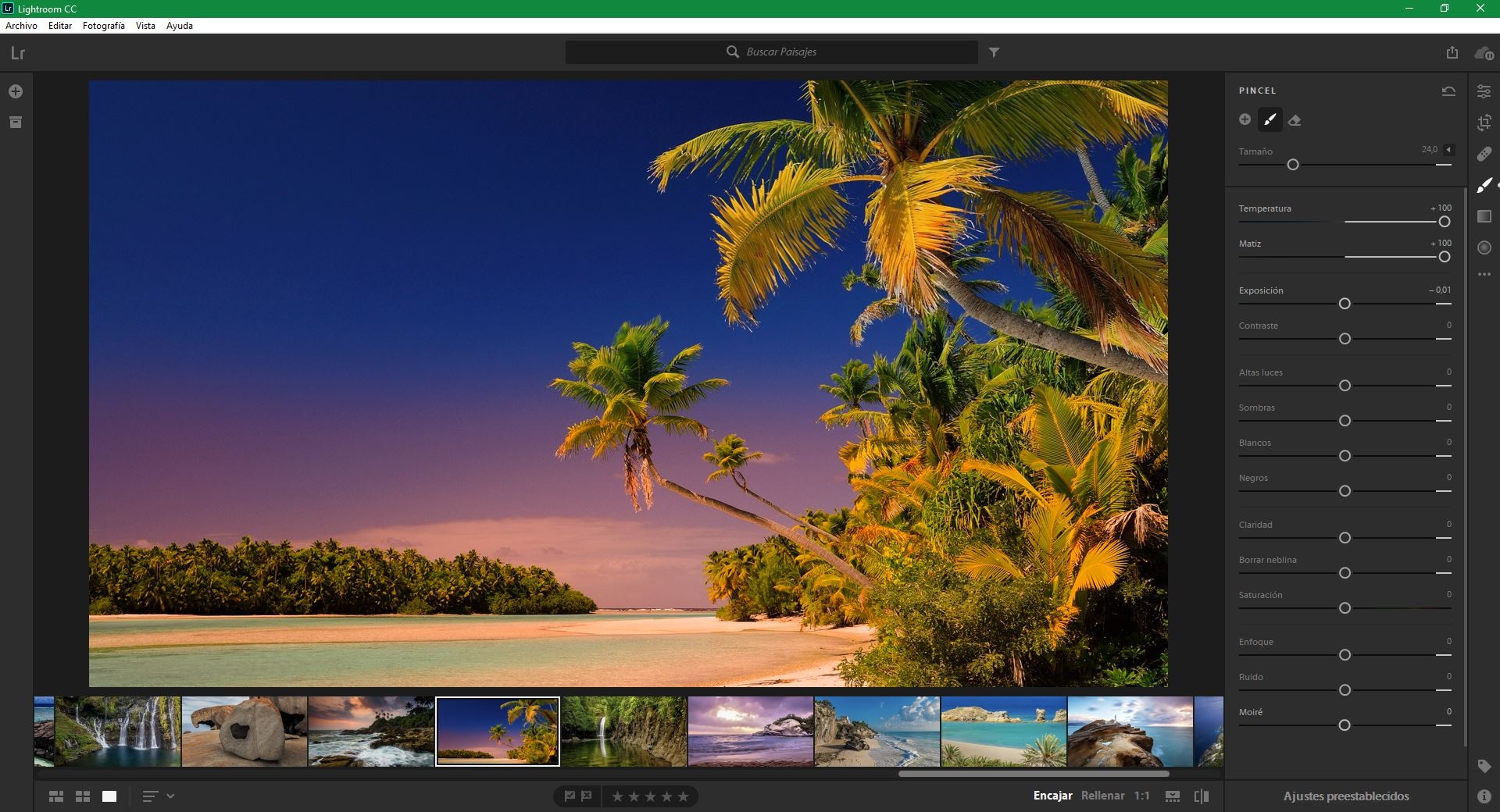The image size is (1500, 812).
Task: Select the eraser mode in Pincel
Action: coord(1295,120)
